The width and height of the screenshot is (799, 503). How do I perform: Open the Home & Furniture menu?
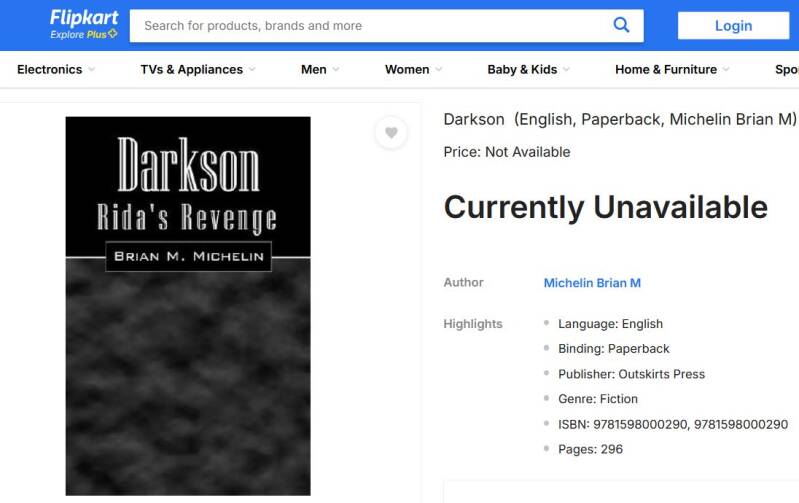click(x=665, y=69)
